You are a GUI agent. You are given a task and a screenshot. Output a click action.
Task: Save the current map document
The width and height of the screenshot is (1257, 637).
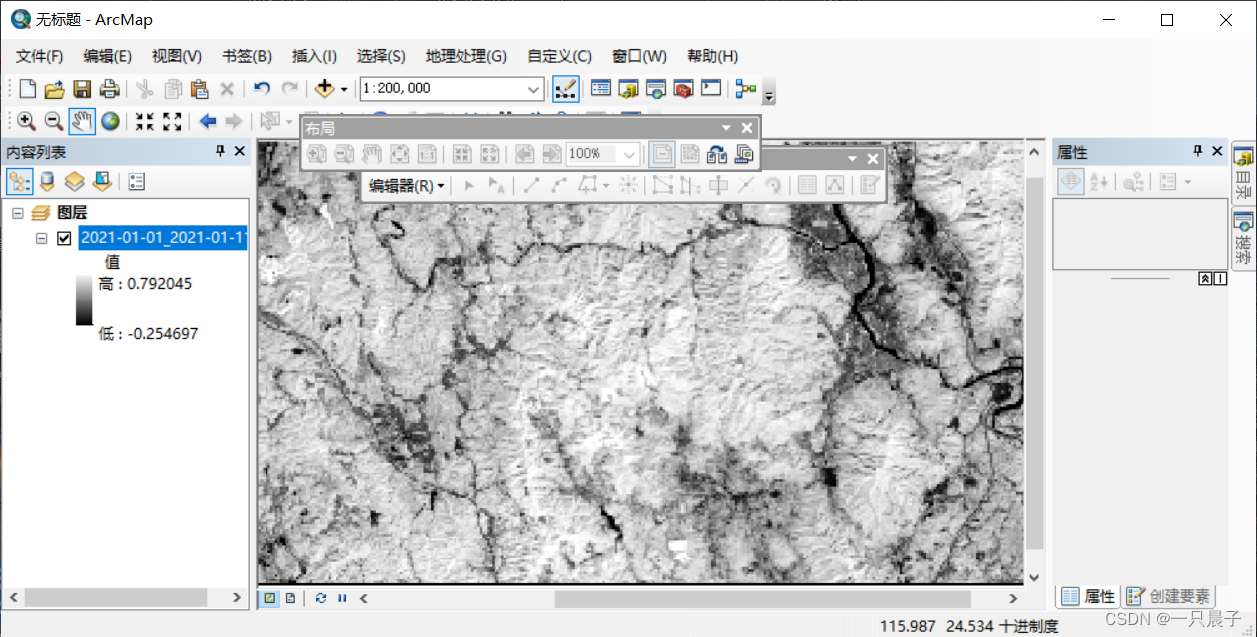click(x=82, y=88)
